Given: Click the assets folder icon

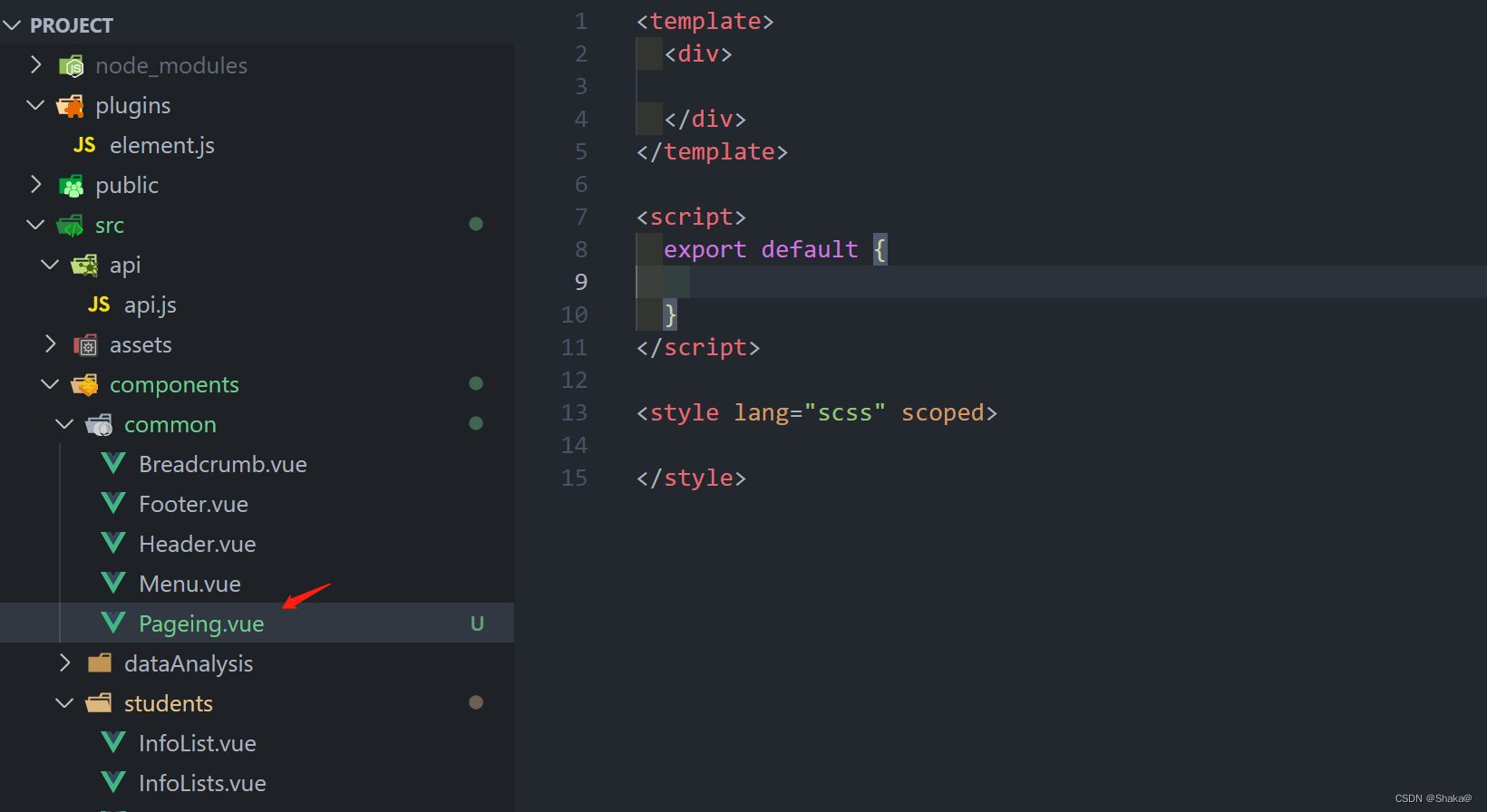Looking at the screenshot, I should (x=85, y=345).
